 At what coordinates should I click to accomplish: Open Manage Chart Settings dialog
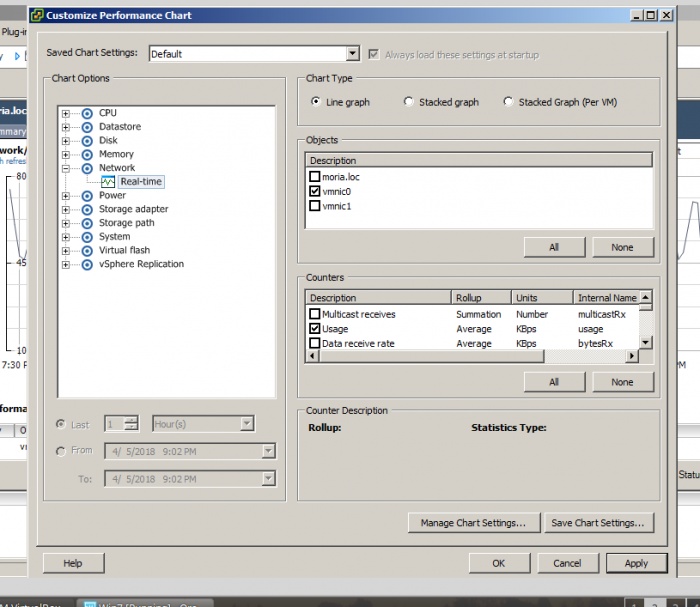tap(474, 523)
